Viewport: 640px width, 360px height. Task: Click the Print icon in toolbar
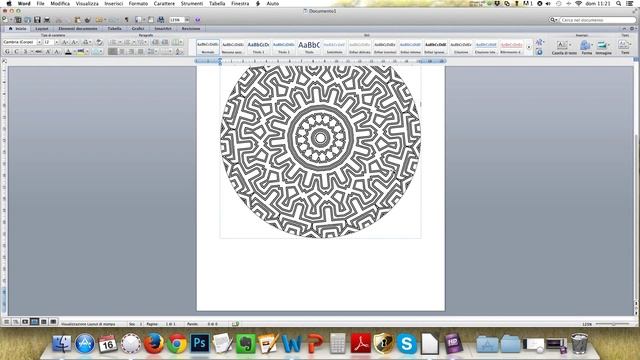tap(47, 20)
